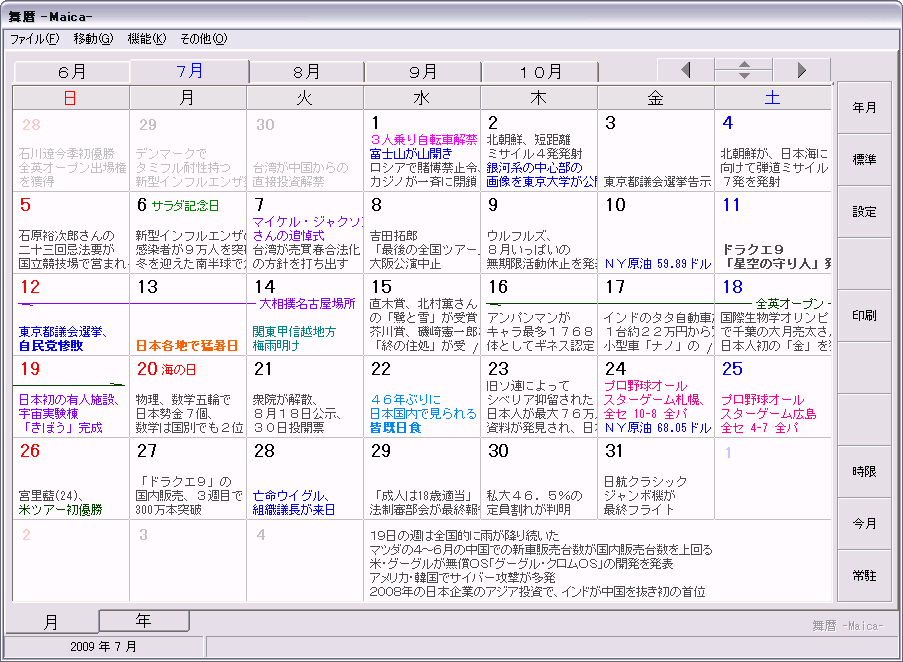Switch to the 8月 month tab
The image size is (903, 662).
tap(306, 72)
